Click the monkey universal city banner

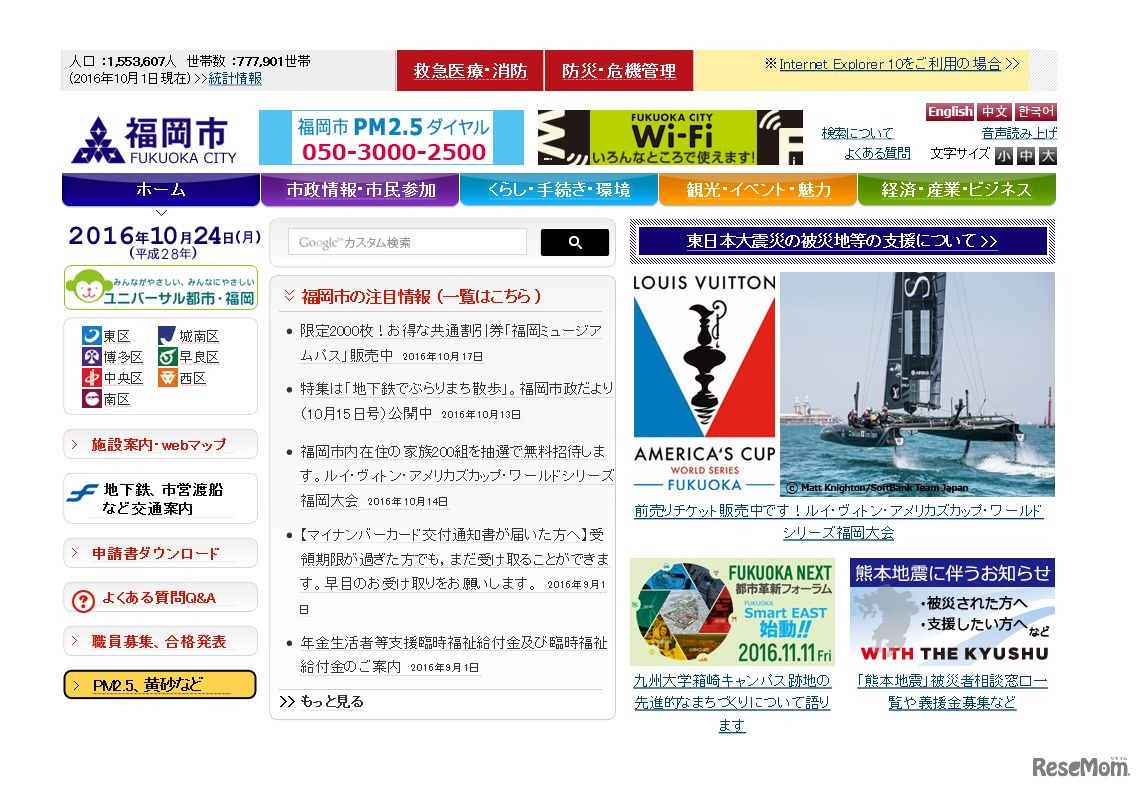point(161,289)
